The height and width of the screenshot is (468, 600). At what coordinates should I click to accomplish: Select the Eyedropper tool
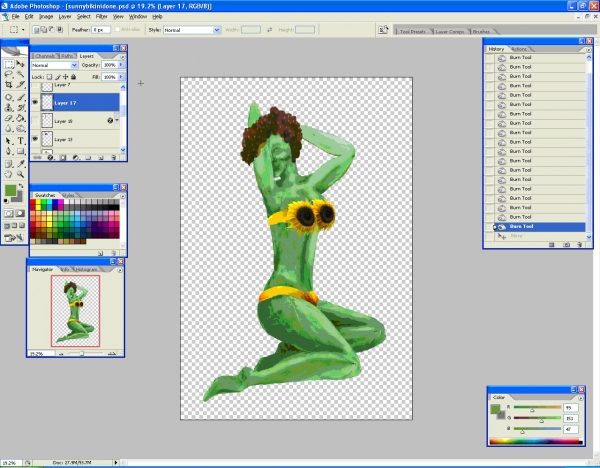(x=21, y=164)
